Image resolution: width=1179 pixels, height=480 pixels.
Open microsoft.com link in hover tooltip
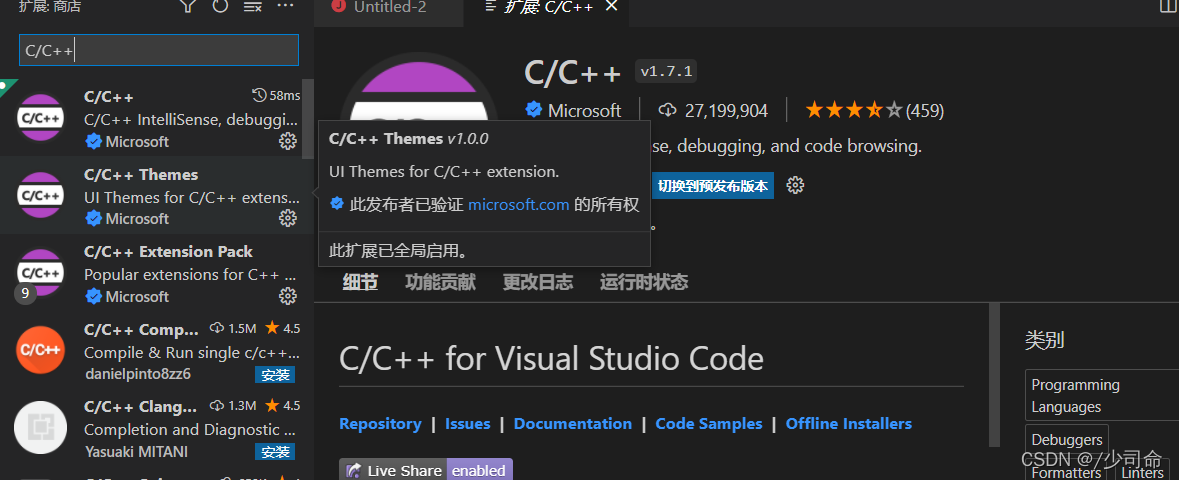519,204
